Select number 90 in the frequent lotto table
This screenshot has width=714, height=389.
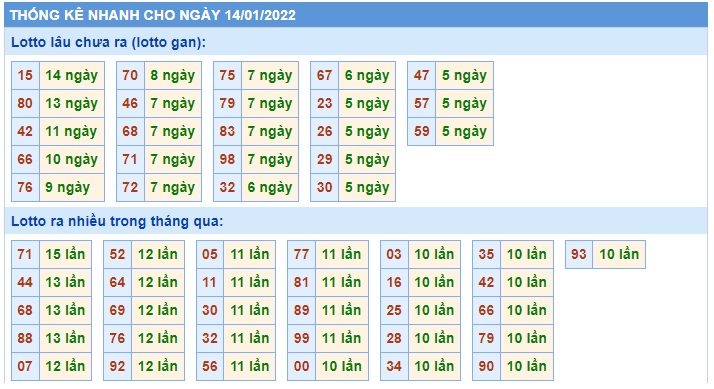486,366
